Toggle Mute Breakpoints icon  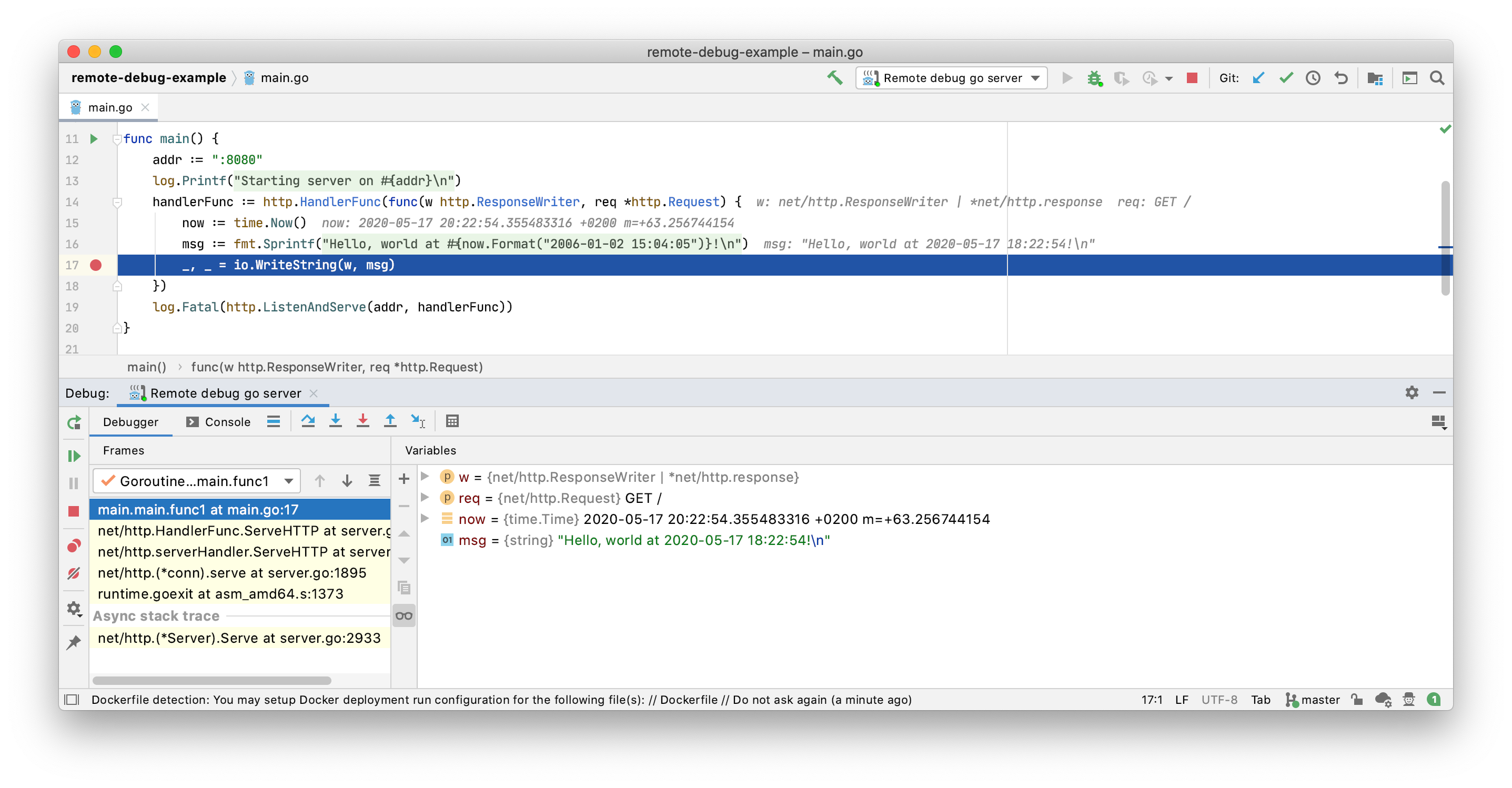(74, 573)
